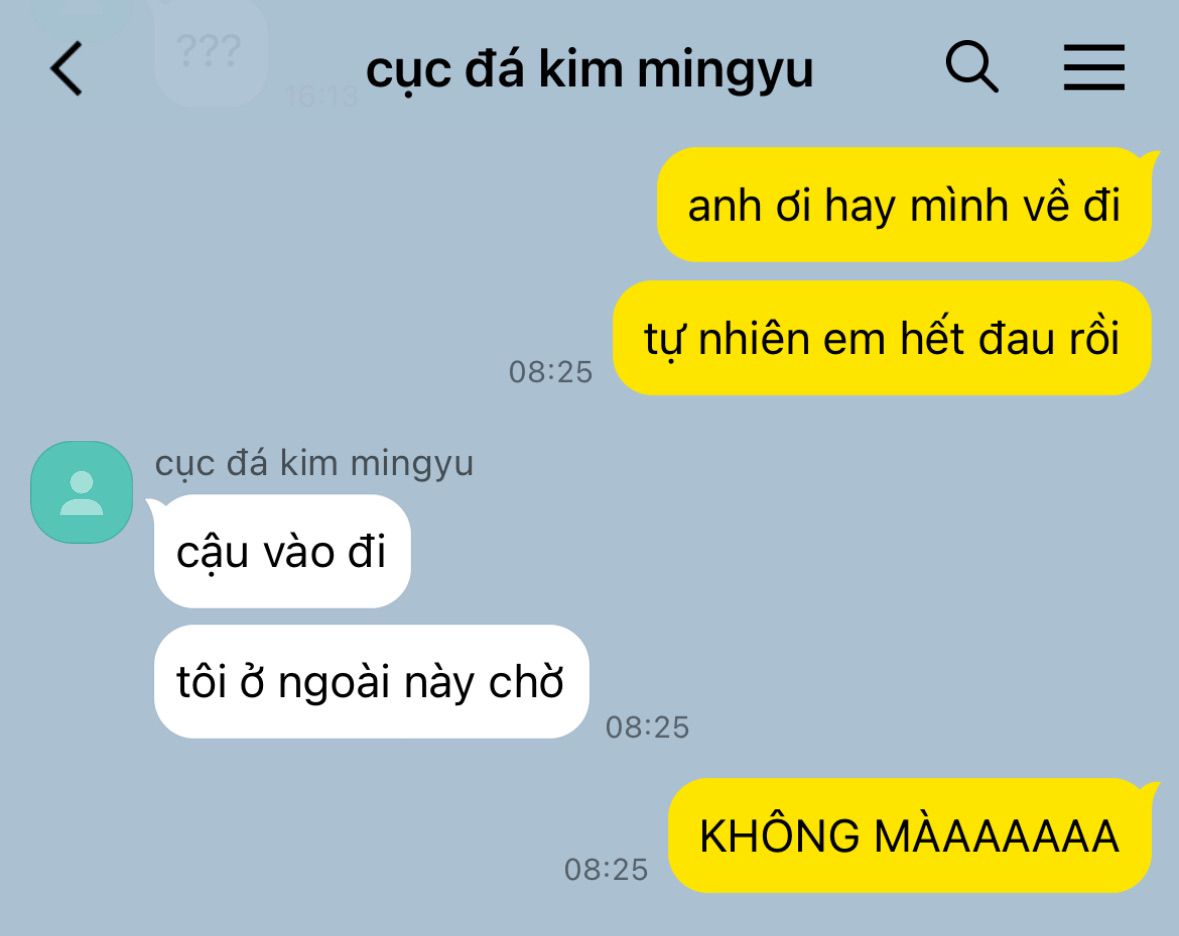The width and height of the screenshot is (1179, 936).
Task: Open the search magnifier icon
Action: (x=971, y=67)
